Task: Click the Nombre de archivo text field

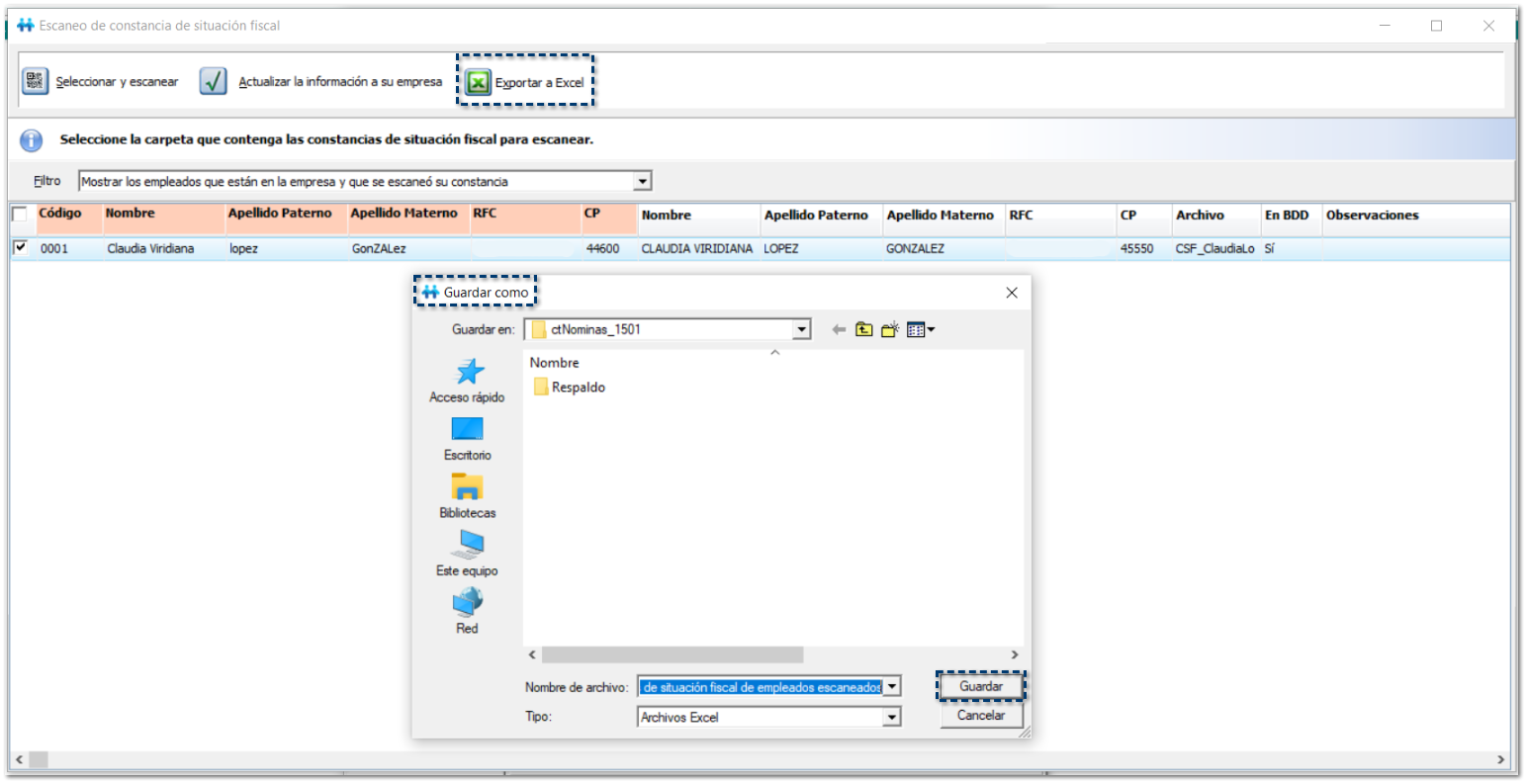Action: 760,687
